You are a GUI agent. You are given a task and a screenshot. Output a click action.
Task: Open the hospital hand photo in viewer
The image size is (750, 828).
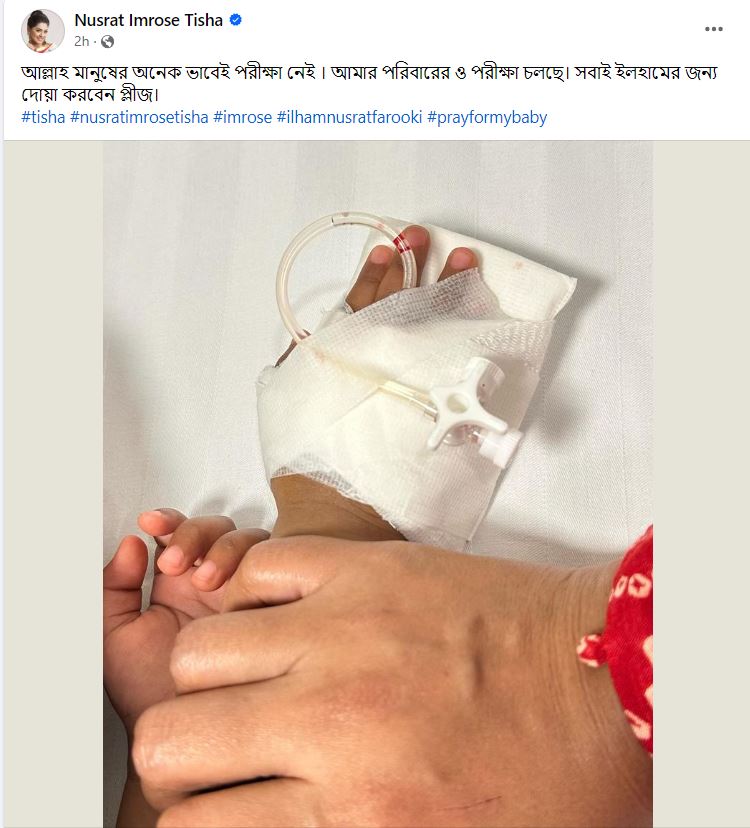[378, 484]
